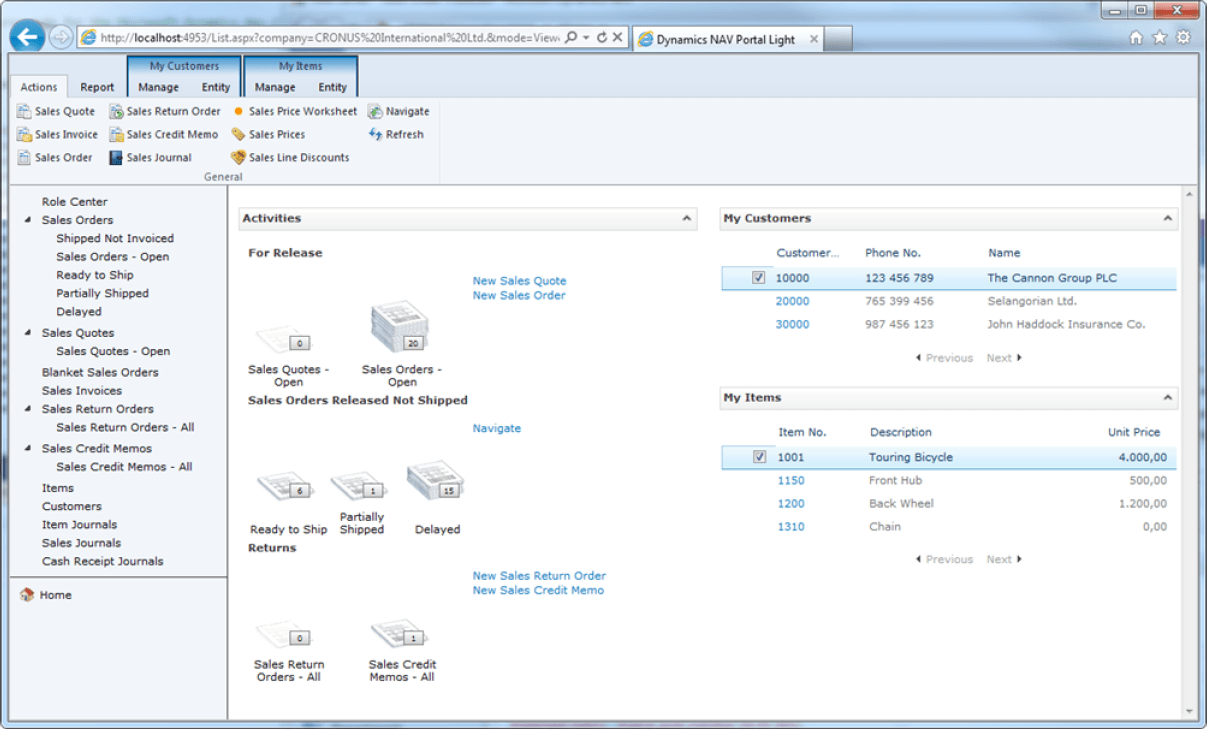Viewport: 1207px width, 729px height.
Task: Toggle the checkbox for customer 10000
Action: (x=759, y=278)
